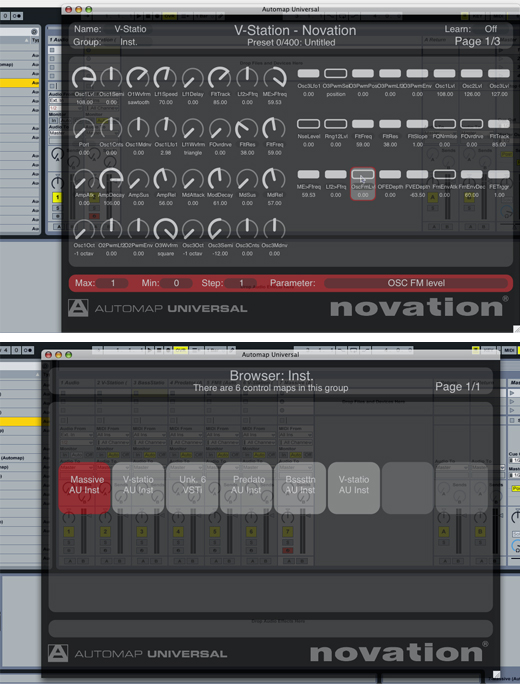Select the Osc3Mdnv knob
The image size is (520, 684).
coord(274,229)
